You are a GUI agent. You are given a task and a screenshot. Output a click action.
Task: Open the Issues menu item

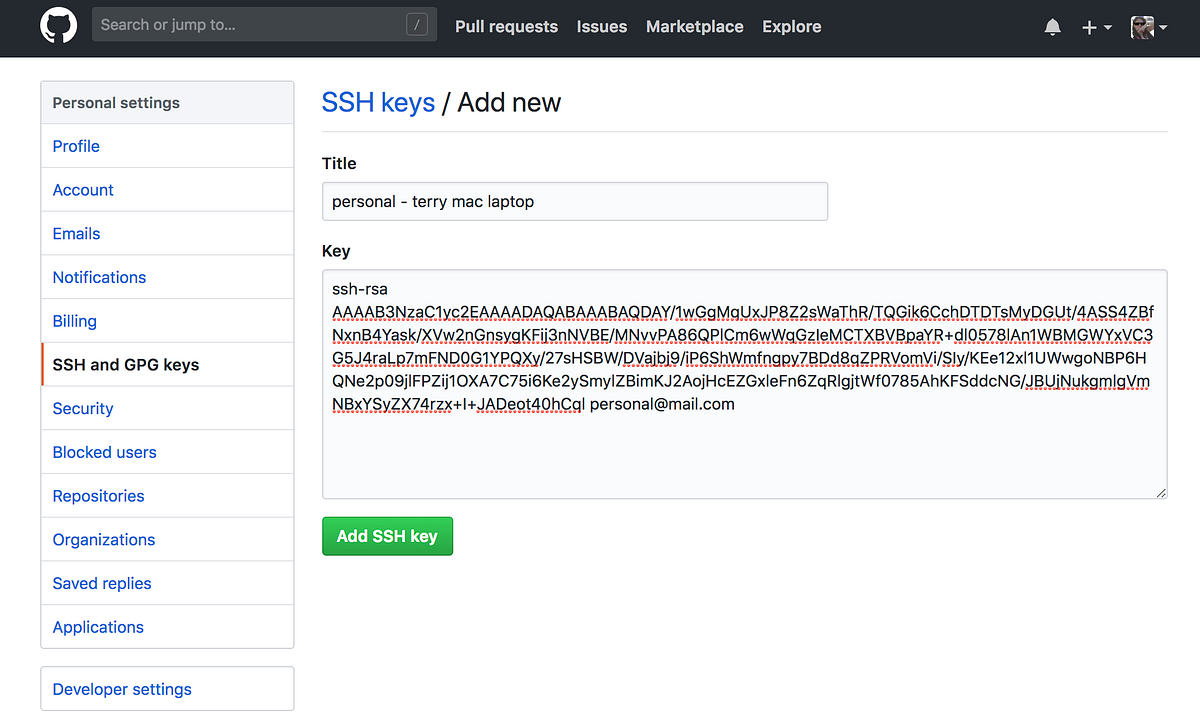(601, 27)
